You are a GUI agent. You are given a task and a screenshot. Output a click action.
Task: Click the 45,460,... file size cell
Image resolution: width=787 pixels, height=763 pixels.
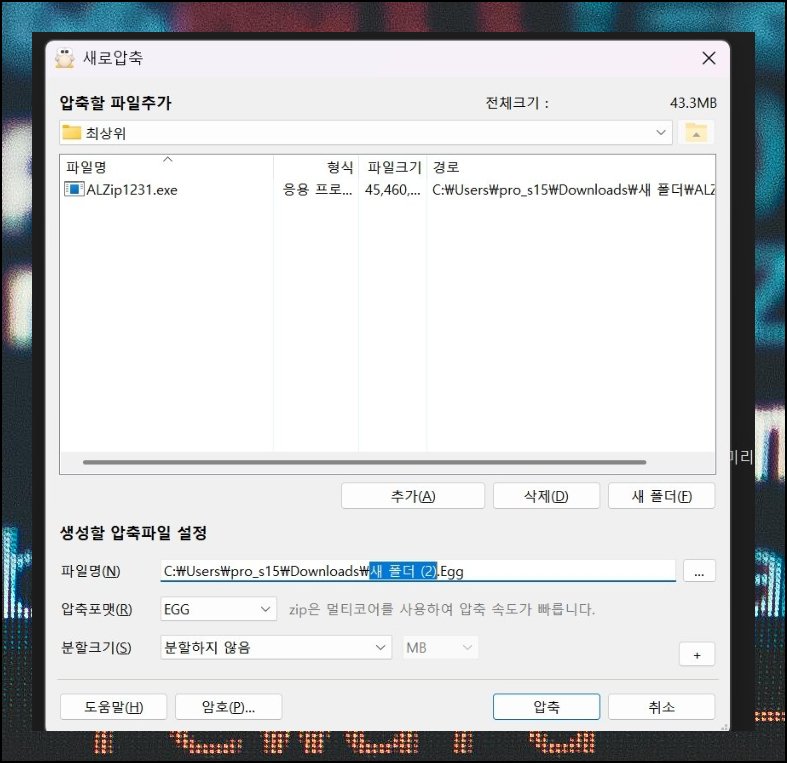coord(392,190)
